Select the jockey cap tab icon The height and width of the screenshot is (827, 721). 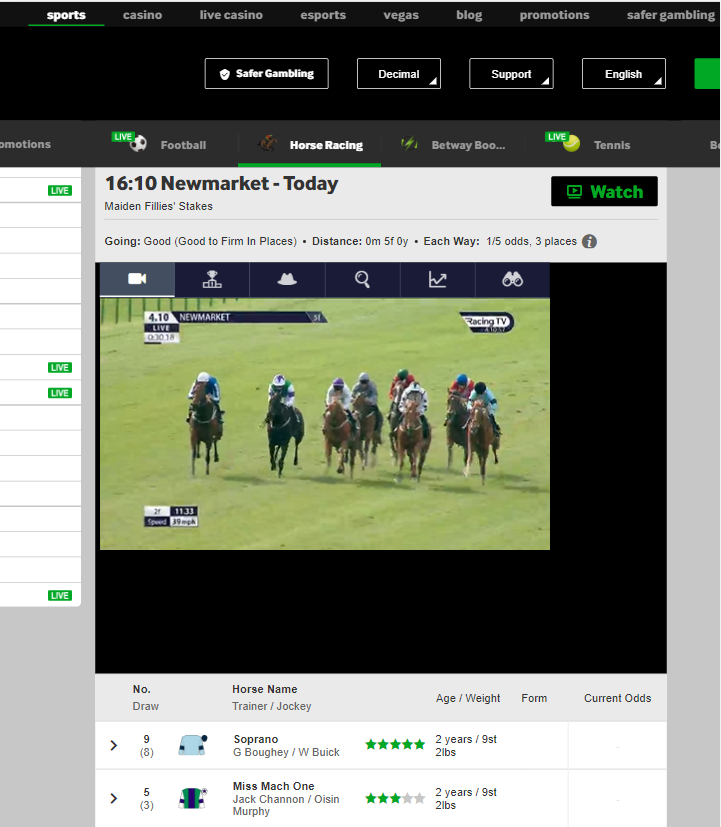tap(287, 279)
